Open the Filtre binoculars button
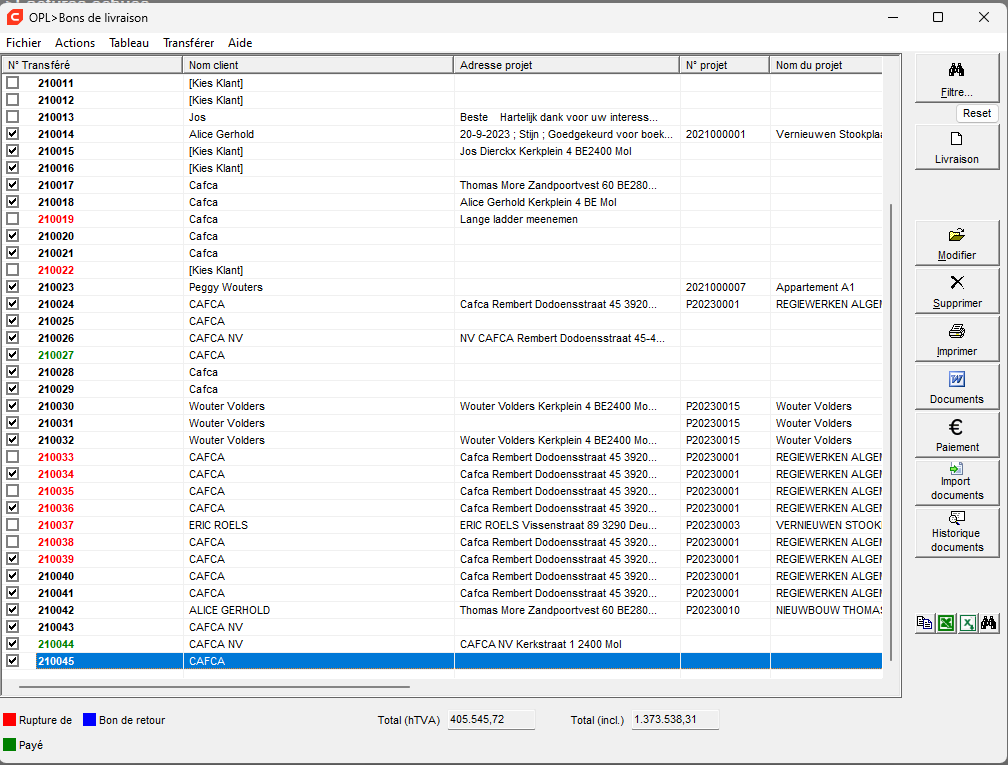 pyautogui.click(x=957, y=79)
